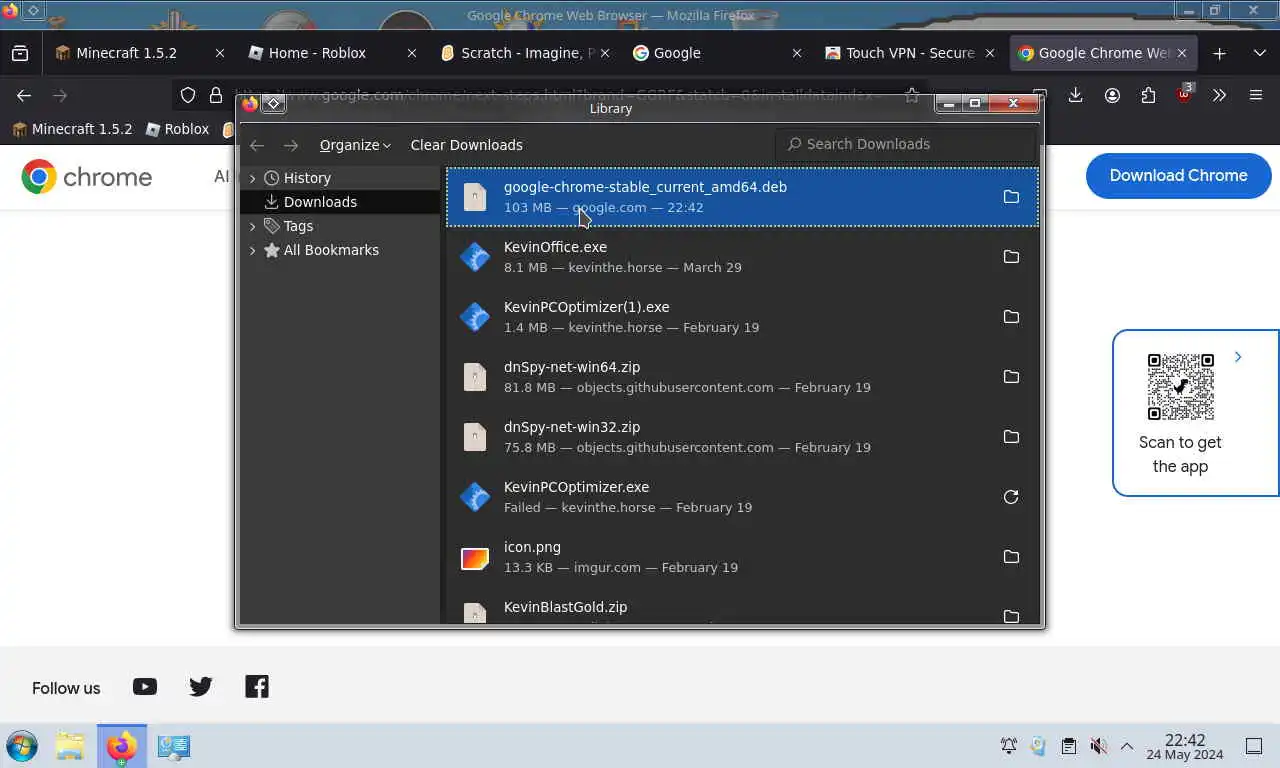Open folder containing icon.png
1280x768 pixels.
(1011, 557)
